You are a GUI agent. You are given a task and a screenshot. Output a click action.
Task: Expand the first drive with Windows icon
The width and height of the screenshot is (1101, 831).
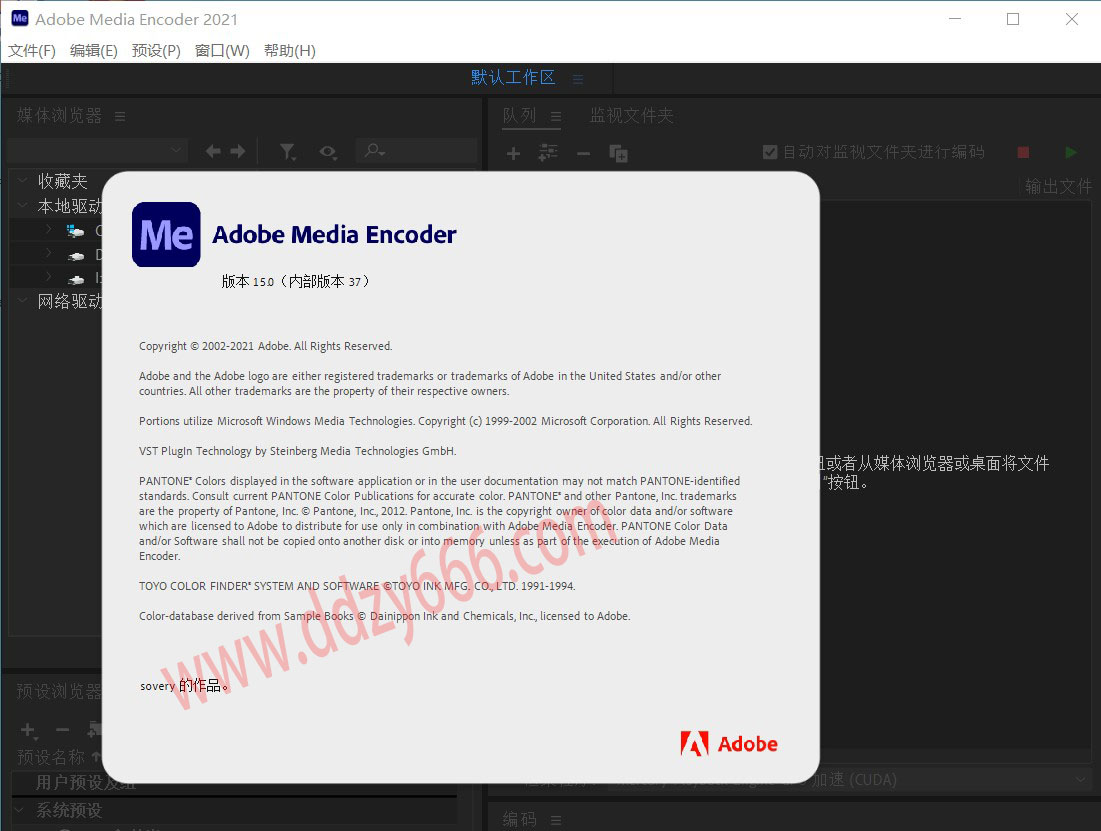point(48,229)
